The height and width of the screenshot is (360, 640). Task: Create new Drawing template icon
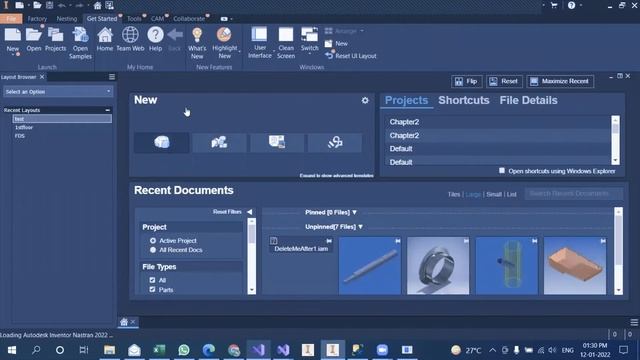tap(277, 142)
